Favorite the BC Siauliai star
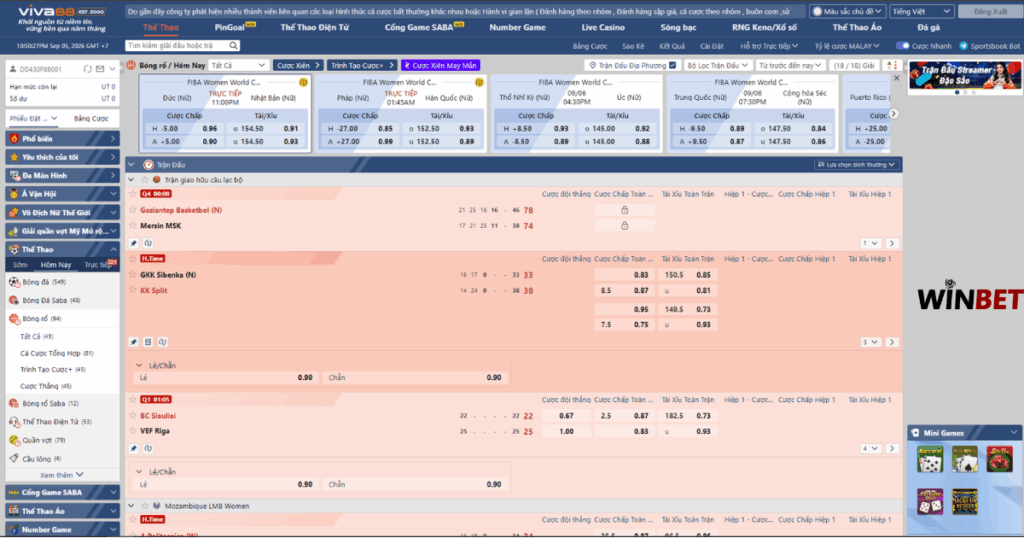The height and width of the screenshot is (538, 1024). pos(133,415)
